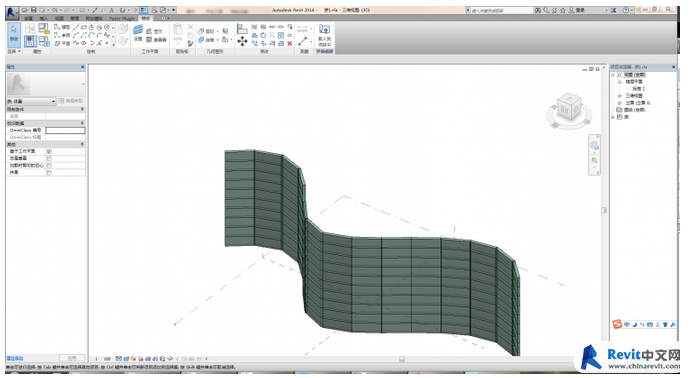Screen dimensions: 691x378
Task: Open the family type selector dropdown in Properties
Action: (x=30, y=101)
